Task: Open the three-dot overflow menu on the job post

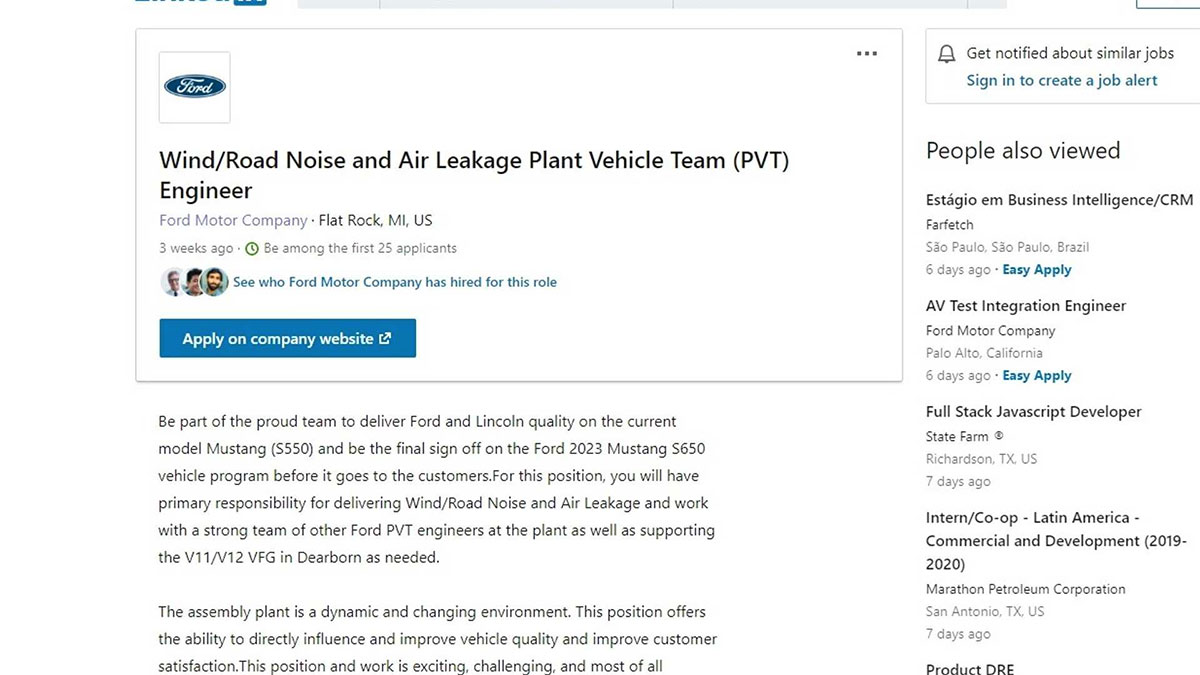Action: pyautogui.click(x=867, y=53)
